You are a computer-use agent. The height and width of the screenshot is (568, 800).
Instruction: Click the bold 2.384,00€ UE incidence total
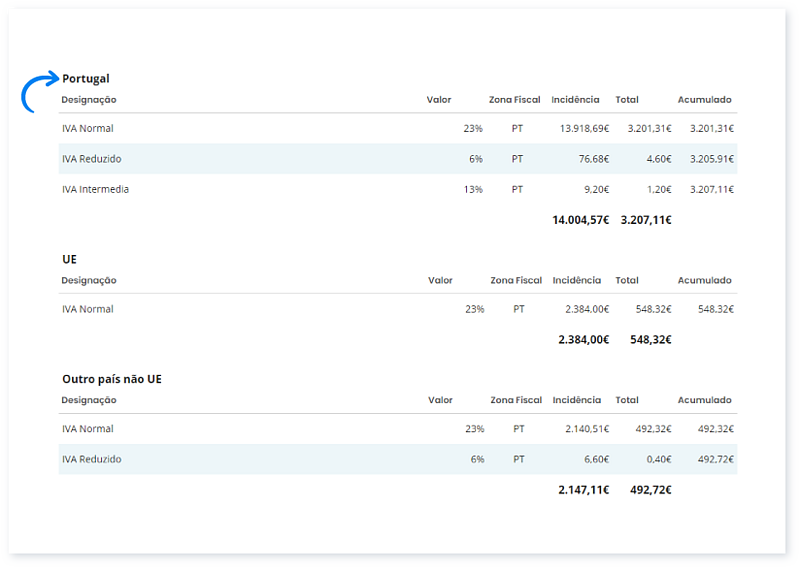583,340
